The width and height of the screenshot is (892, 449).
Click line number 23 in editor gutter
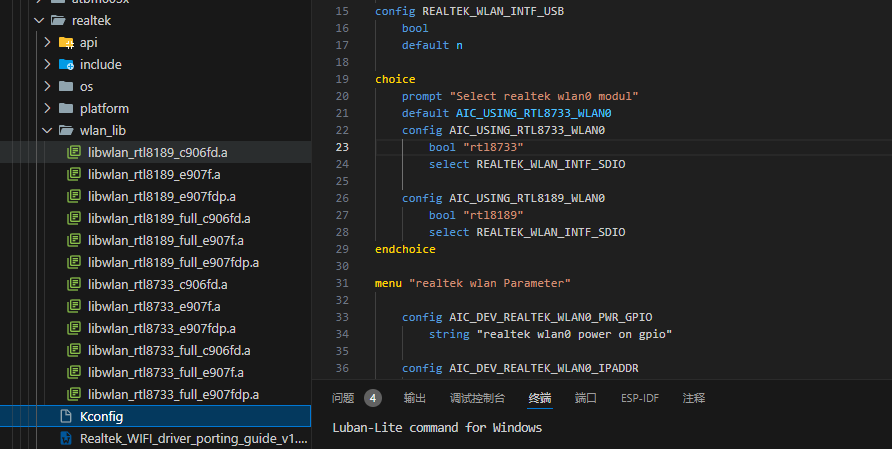[342, 147]
